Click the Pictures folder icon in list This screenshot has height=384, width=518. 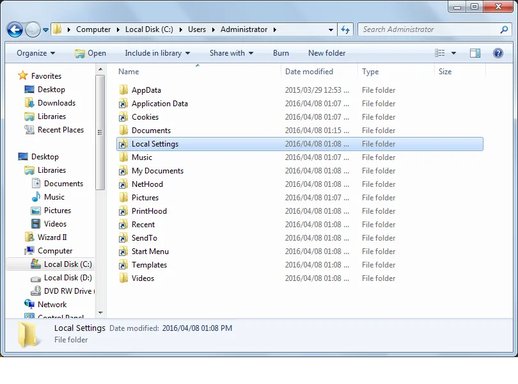[x=123, y=198]
